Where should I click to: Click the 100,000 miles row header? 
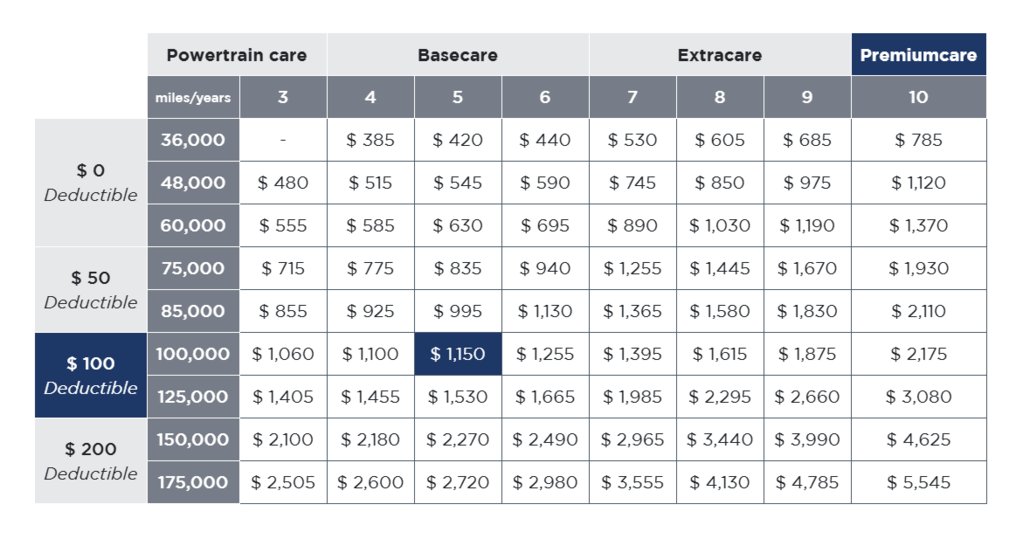[193, 354]
